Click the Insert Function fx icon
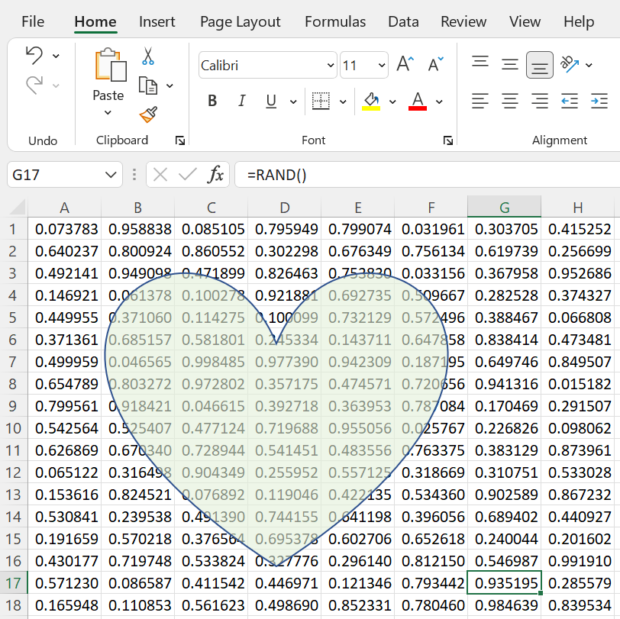This screenshot has width=620, height=619. point(215,175)
